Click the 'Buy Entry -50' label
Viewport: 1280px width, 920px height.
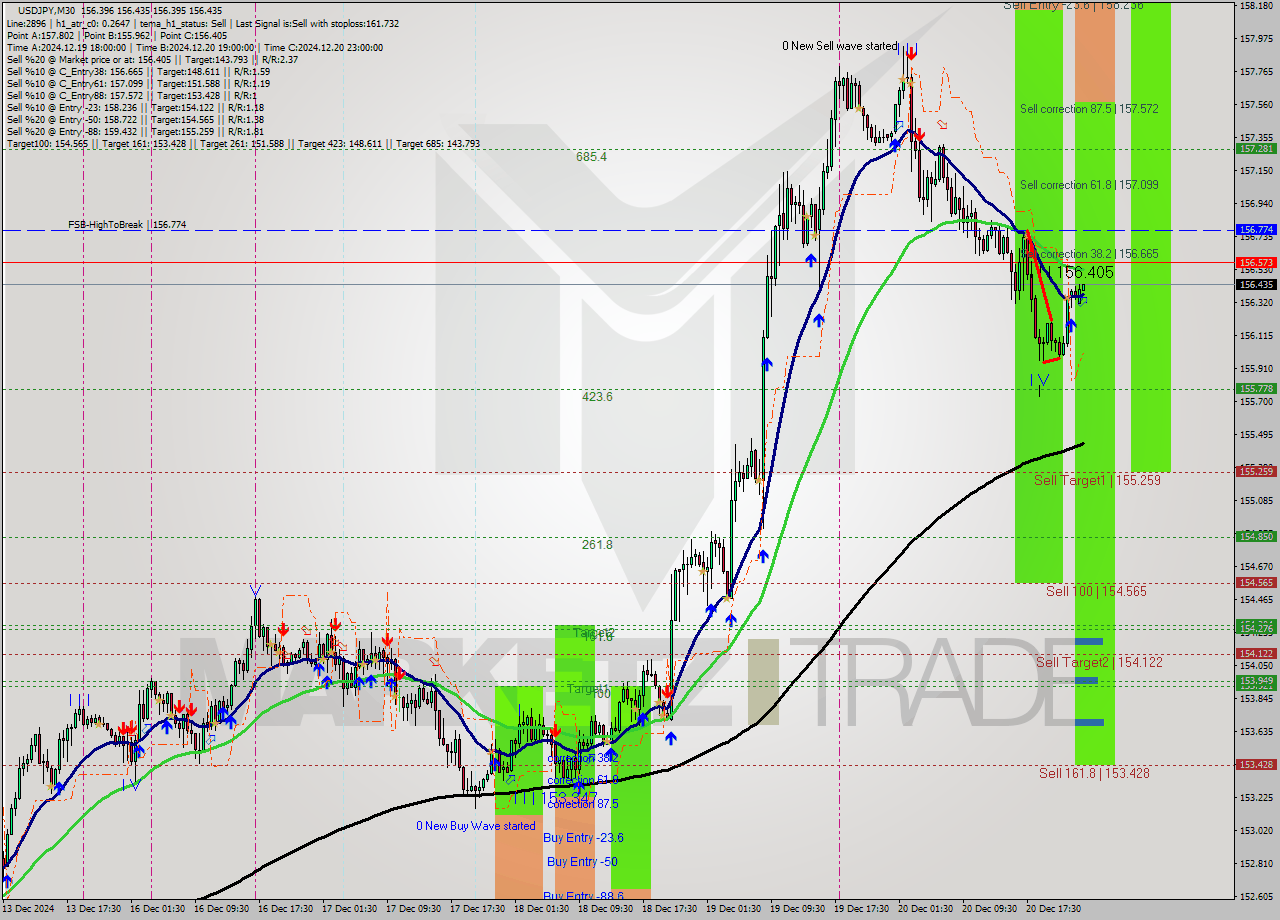click(x=582, y=862)
